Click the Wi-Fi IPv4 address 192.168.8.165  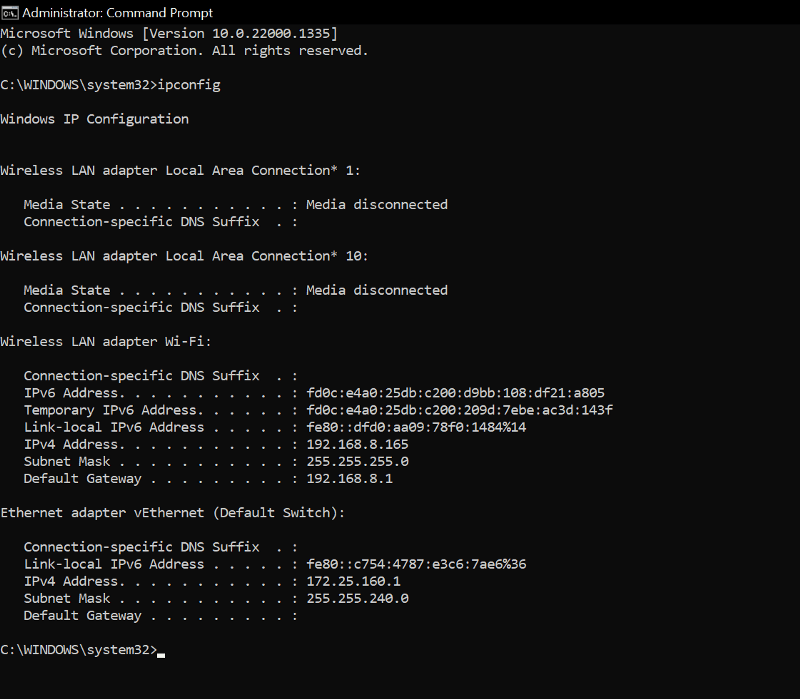pos(357,444)
